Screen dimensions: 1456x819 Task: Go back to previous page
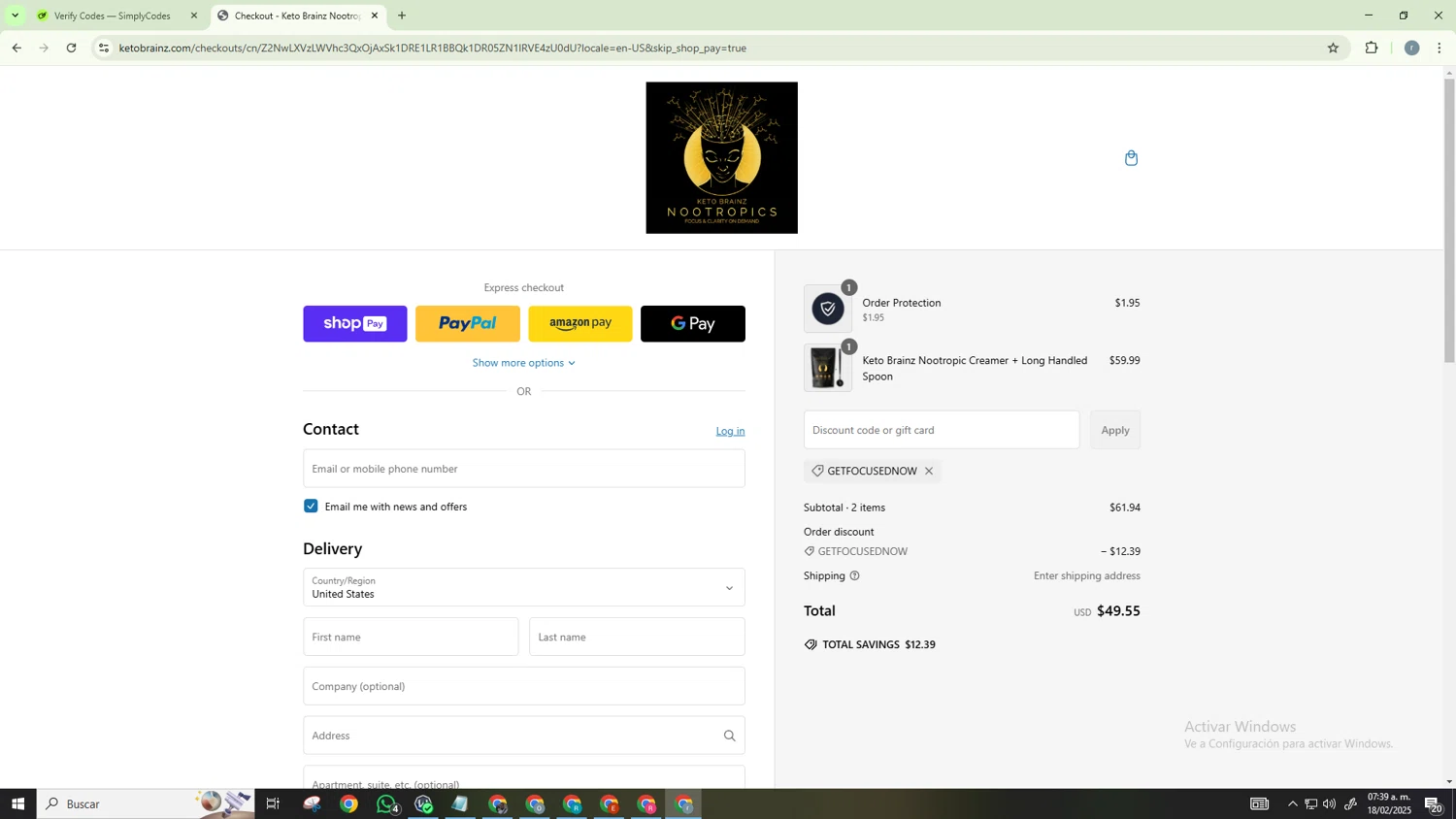17,48
